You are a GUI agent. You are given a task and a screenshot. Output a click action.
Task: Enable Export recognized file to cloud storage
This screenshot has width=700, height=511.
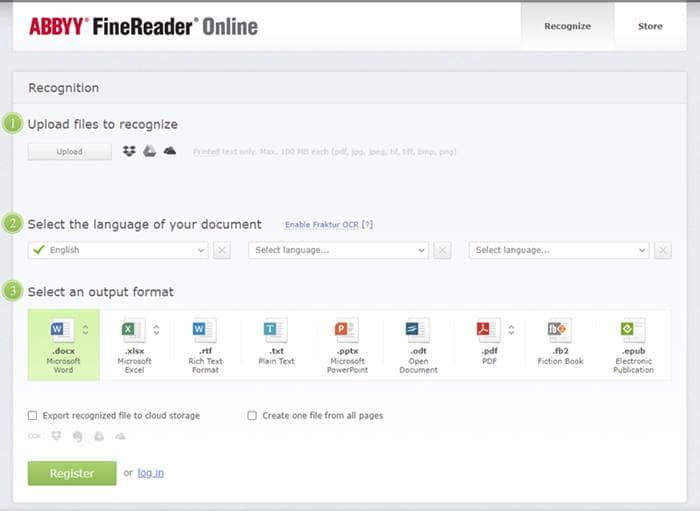point(32,415)
